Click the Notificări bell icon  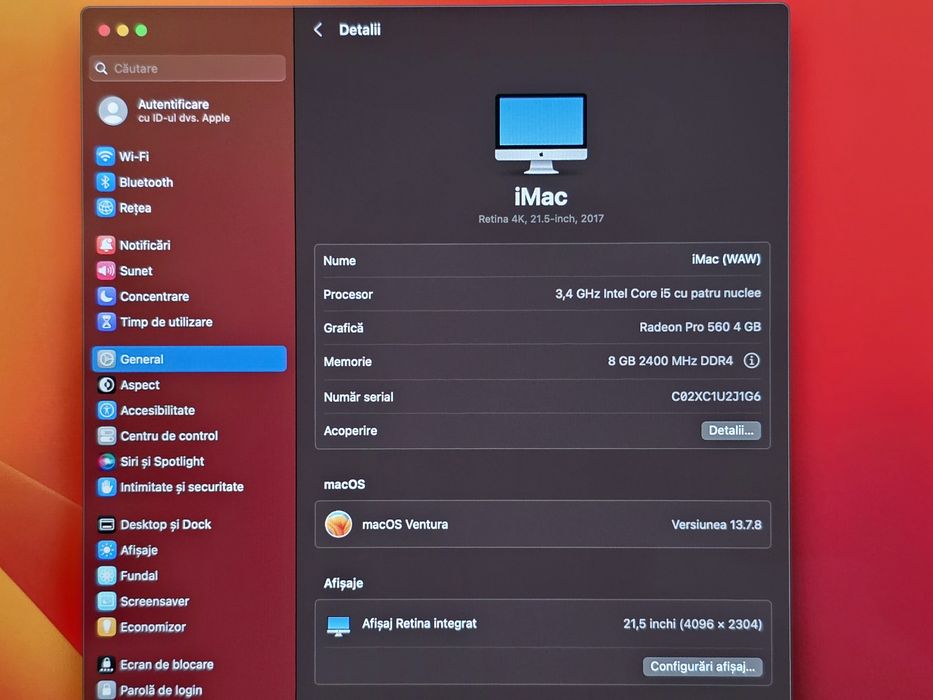pyautogui.click(x=106, y=245)
